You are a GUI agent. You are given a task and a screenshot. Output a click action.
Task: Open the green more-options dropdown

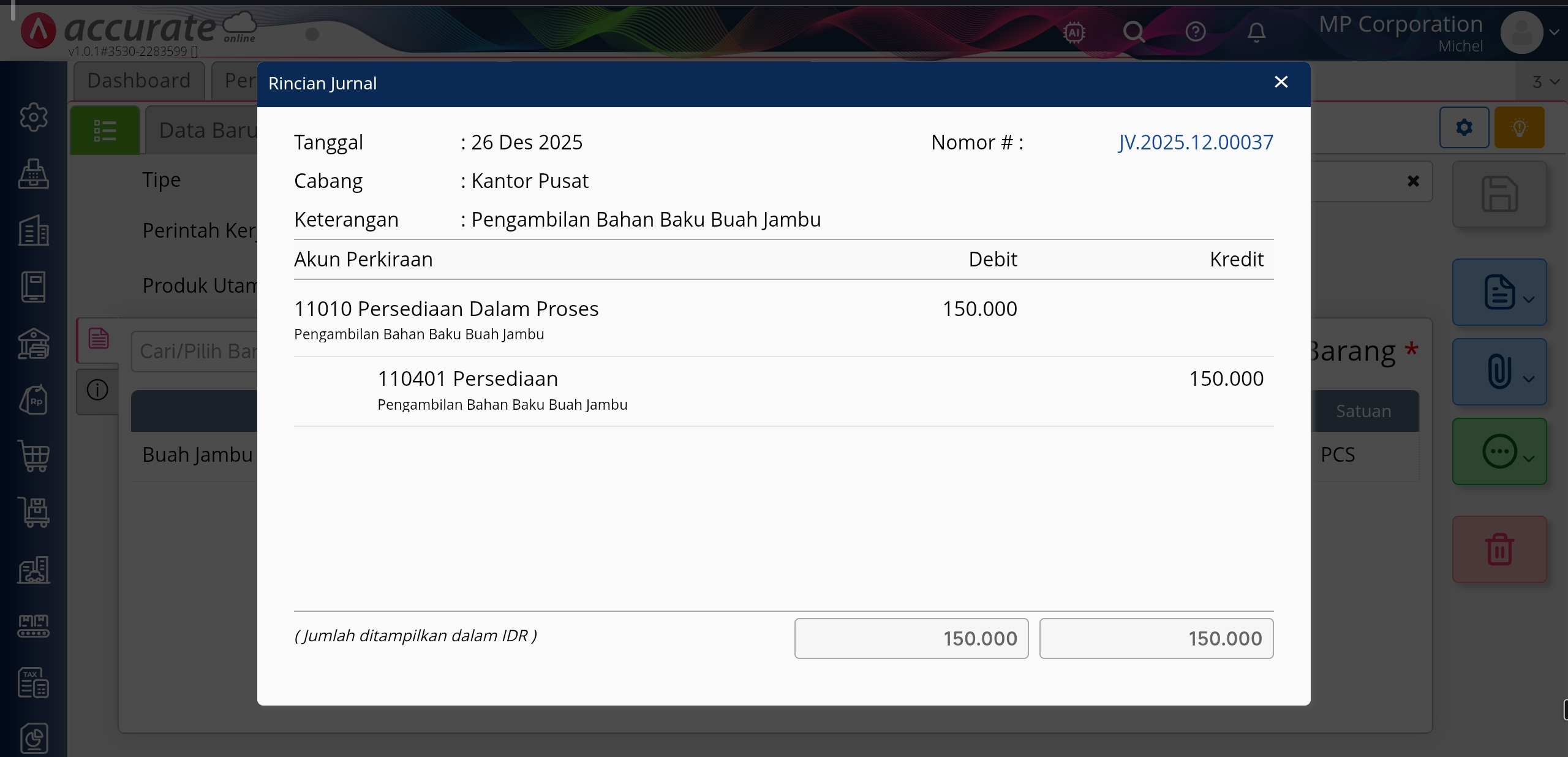click(x=1499, y=452)
